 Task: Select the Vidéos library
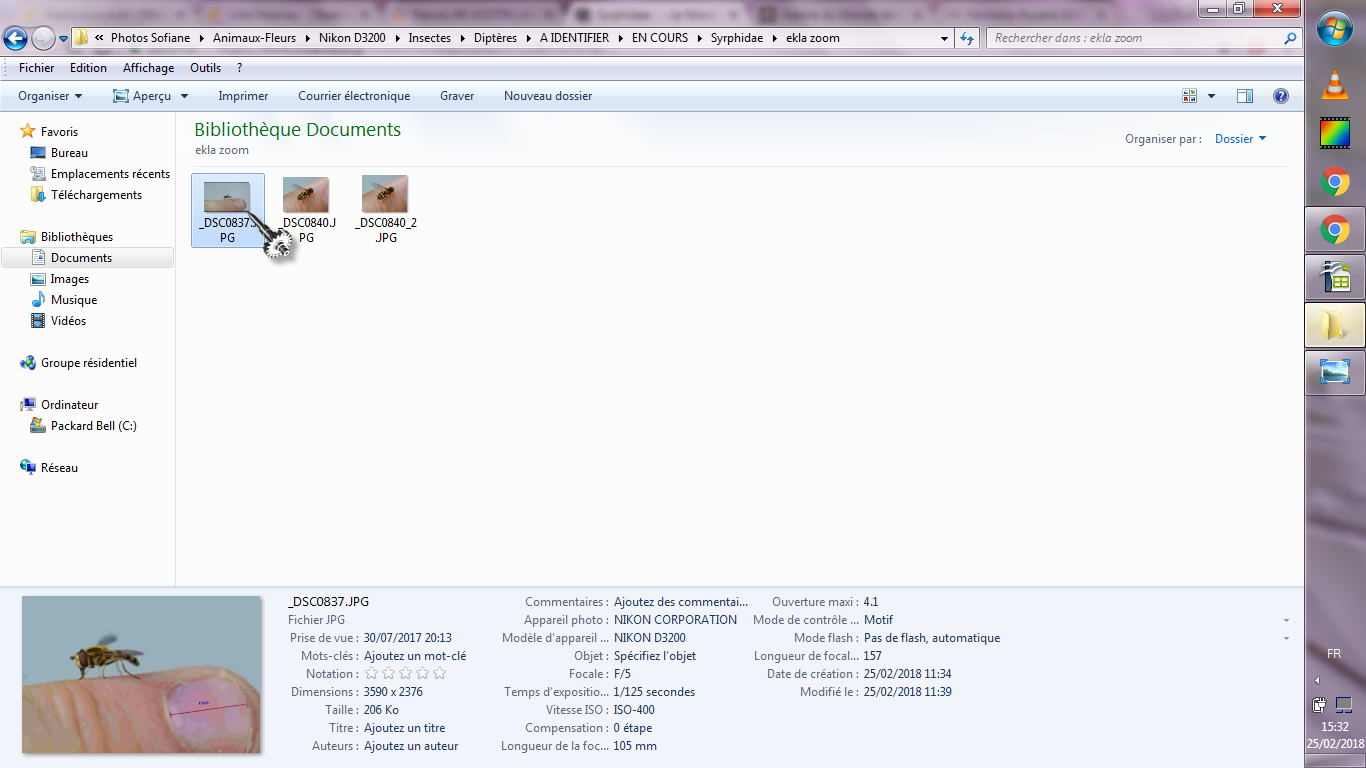[x=68, y=321]
